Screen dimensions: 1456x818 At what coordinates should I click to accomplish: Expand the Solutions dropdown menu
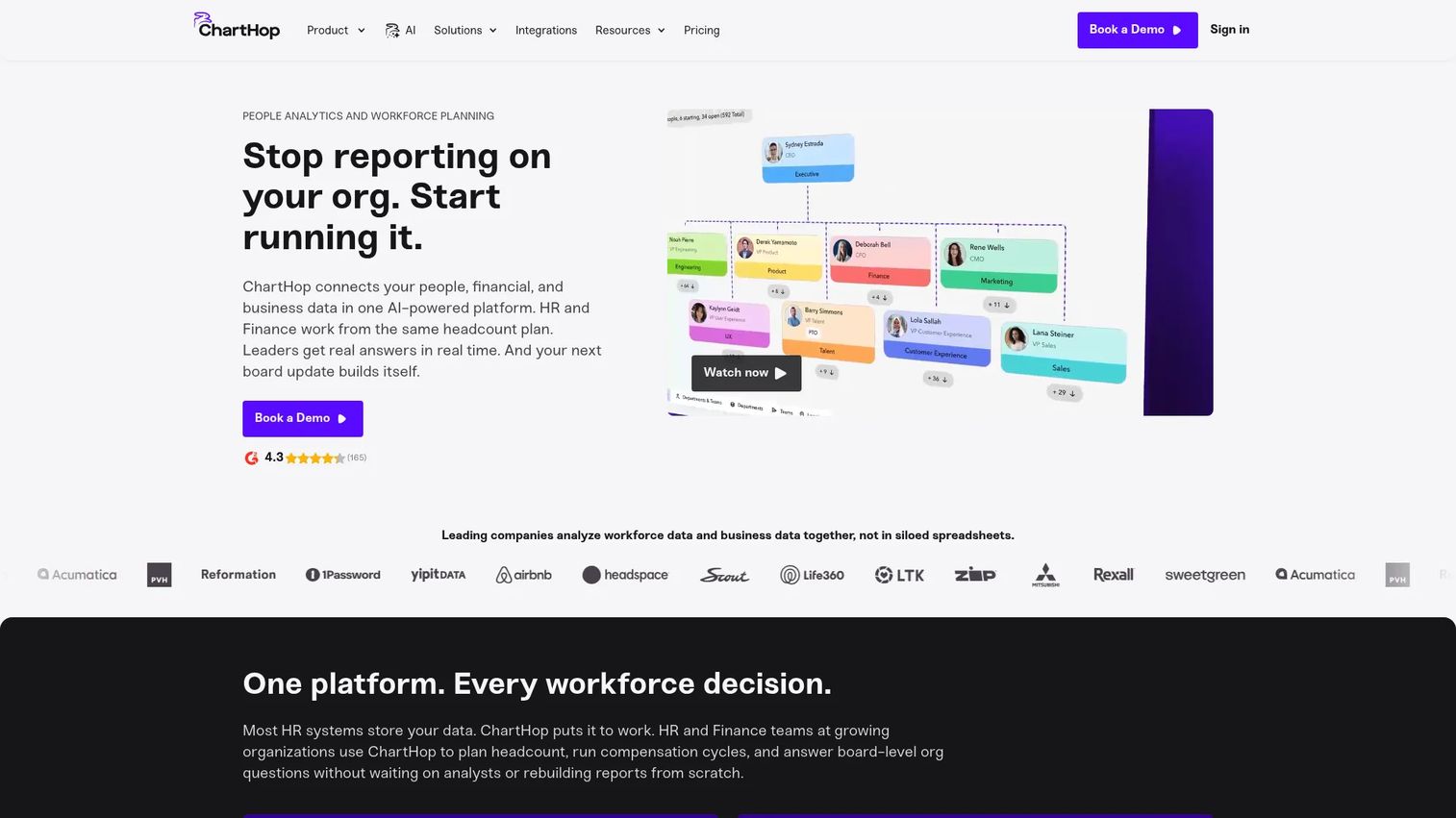[465, 31]
